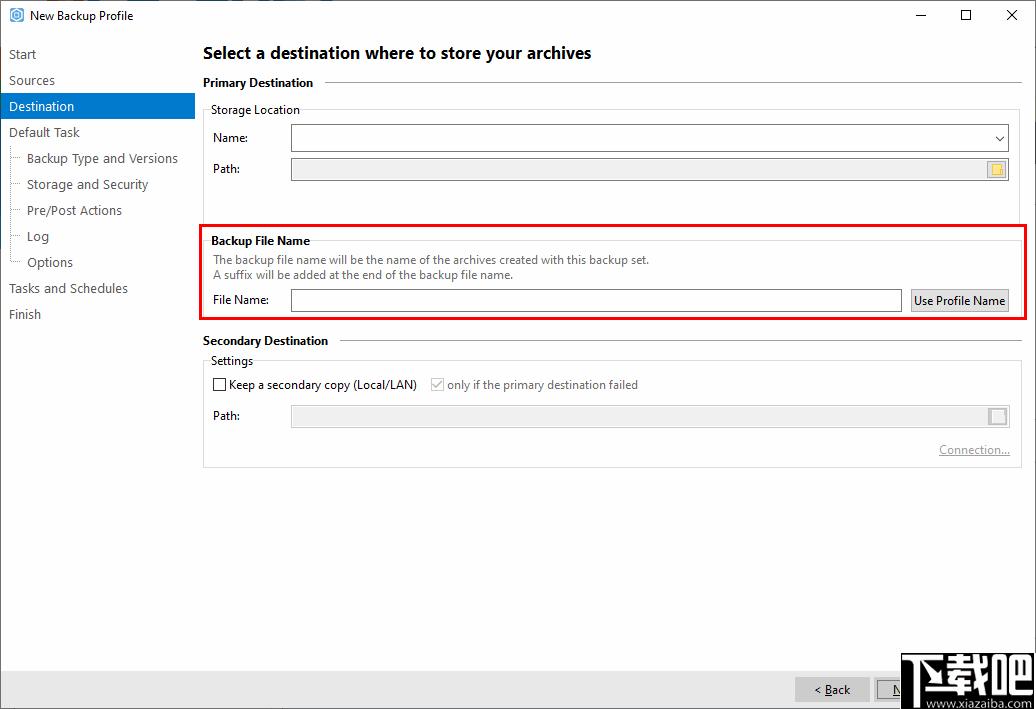The image size is (1036, 709).
Task: Close the New Backup Profile window
Action: point(1012,15)
